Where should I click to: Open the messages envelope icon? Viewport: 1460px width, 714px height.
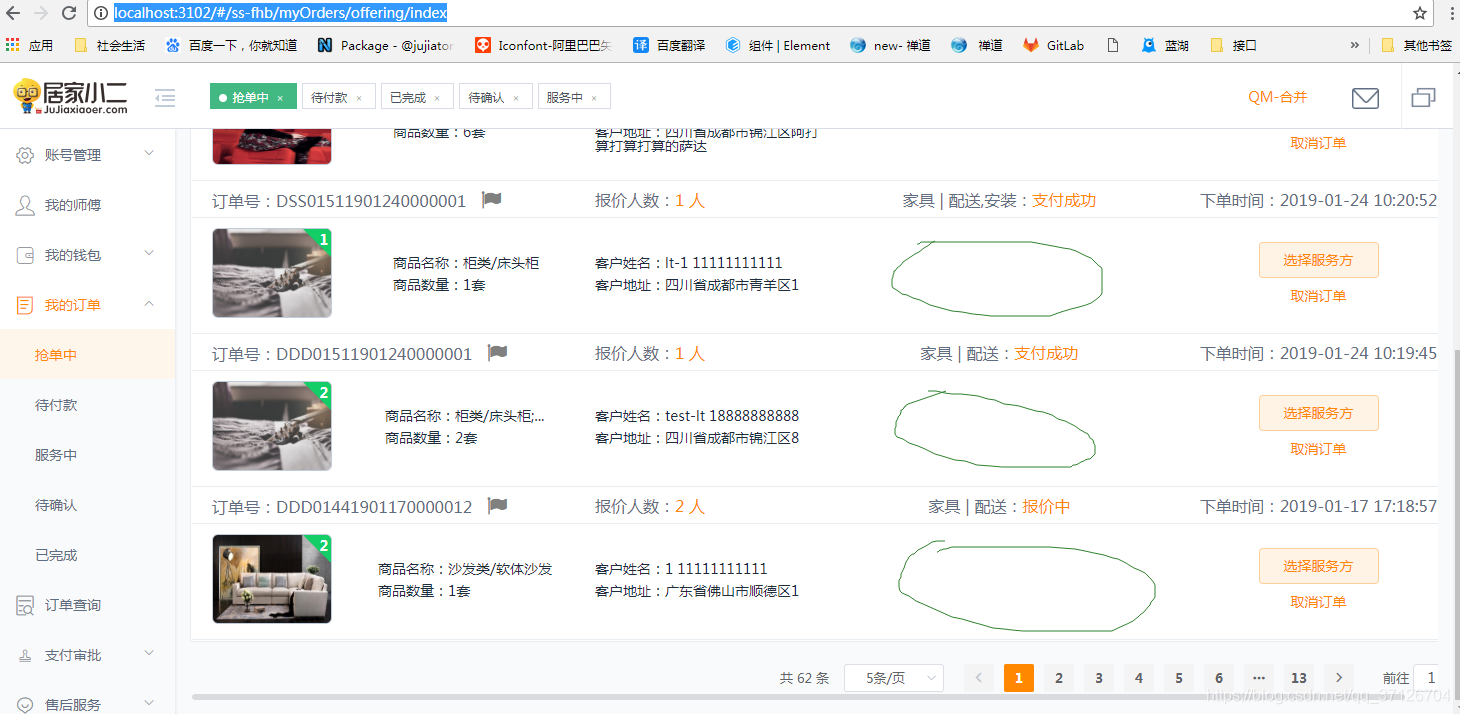(x=1365, y=98)
